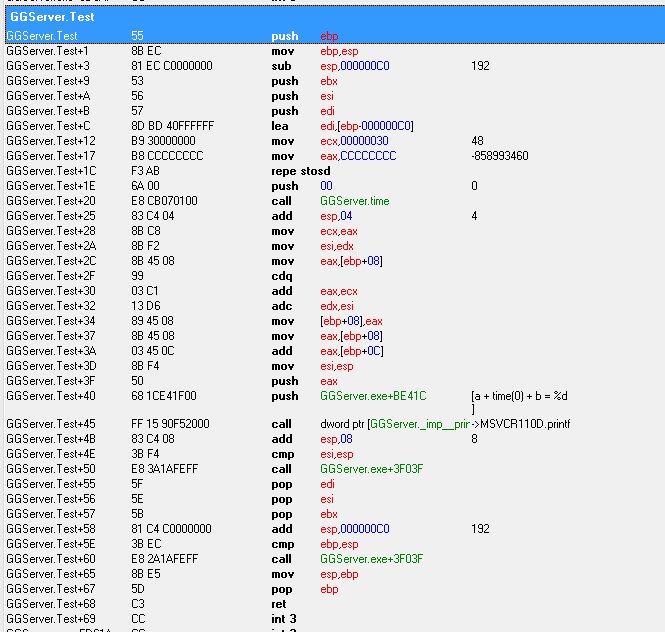This screenshot has height=632, width=665.
Task: Select the mov esi,esp instruction
Action: point(312,366)
